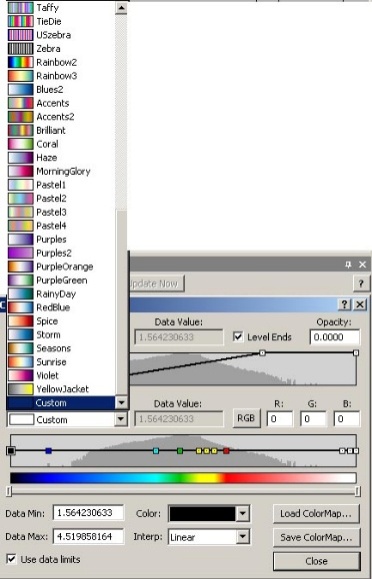This screenshot has height=579, width=372.
Task: Choose Accents2 in the colormap list
Action: (x=61, y=117)
